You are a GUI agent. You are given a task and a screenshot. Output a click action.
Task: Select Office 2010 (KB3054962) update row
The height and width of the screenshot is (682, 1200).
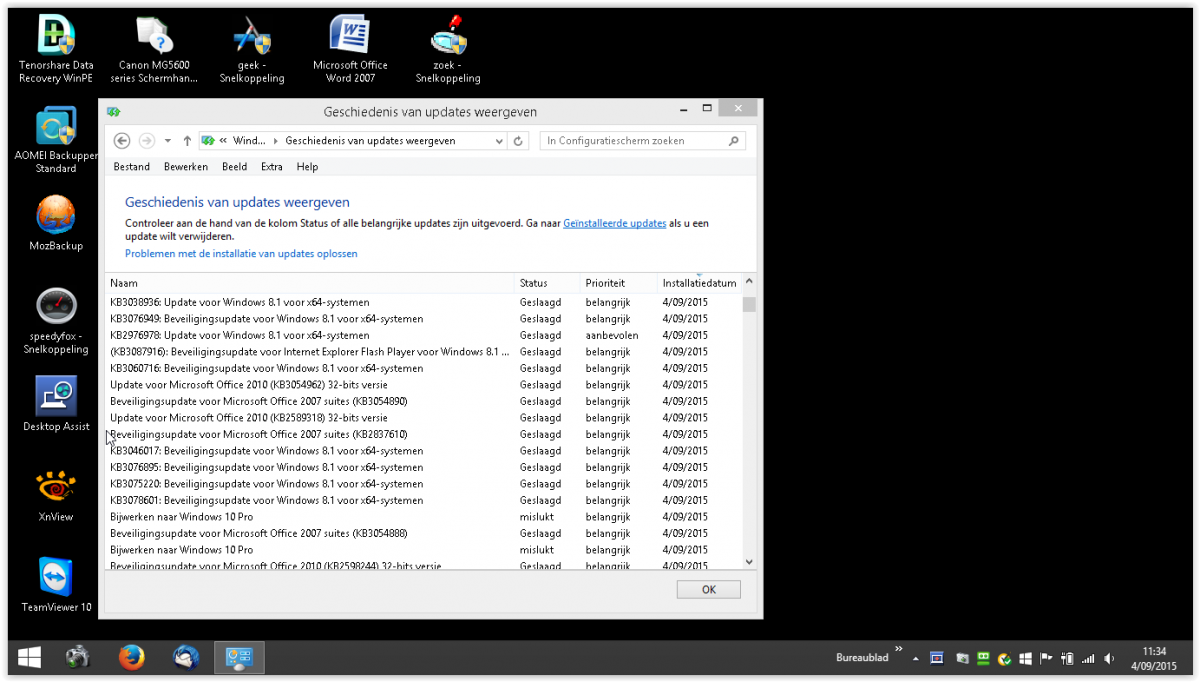[x=424, y=385]
